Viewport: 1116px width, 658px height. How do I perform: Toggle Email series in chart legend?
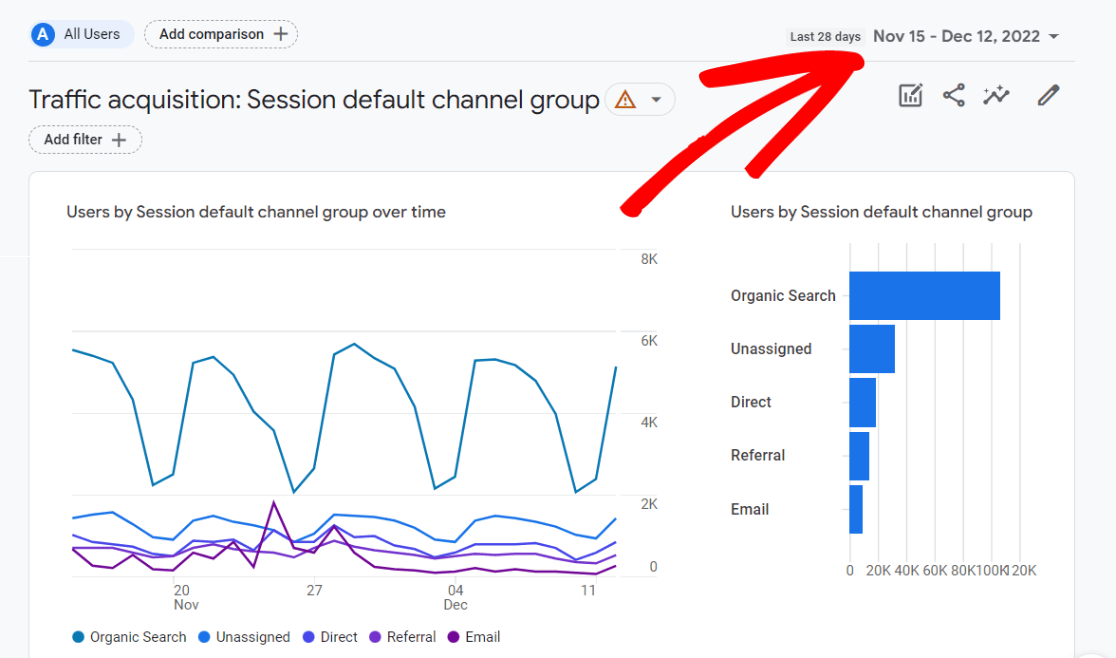point(474,637)
